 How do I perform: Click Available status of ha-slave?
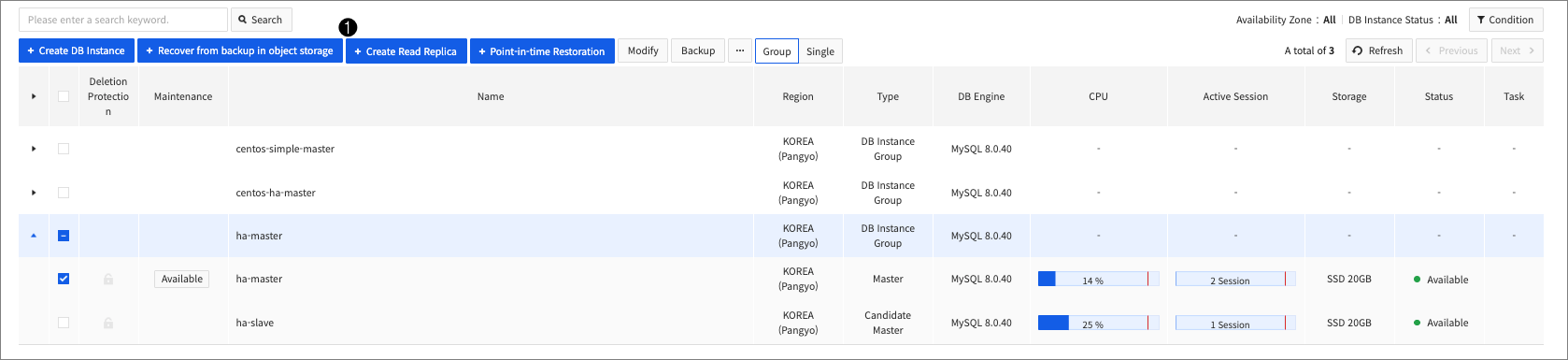coord(1441,323)
